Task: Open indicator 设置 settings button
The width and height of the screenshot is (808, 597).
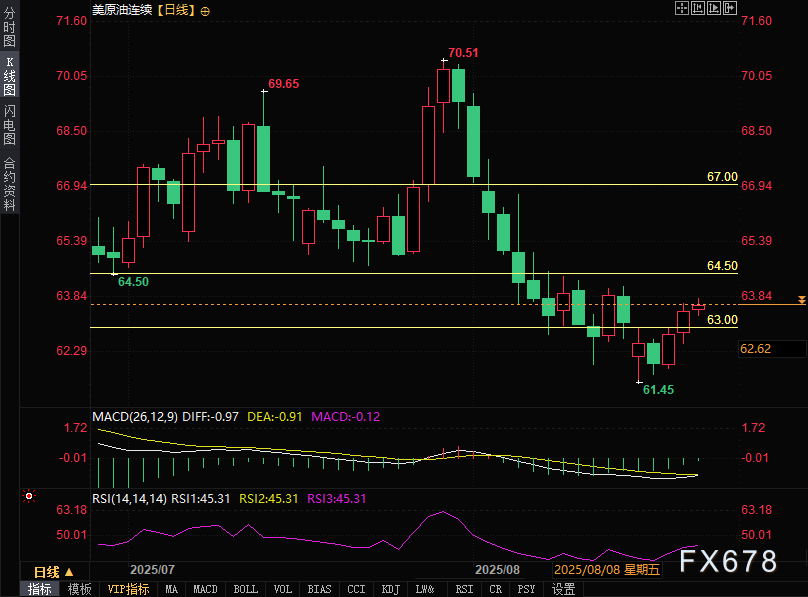Action: coord(564,589)
